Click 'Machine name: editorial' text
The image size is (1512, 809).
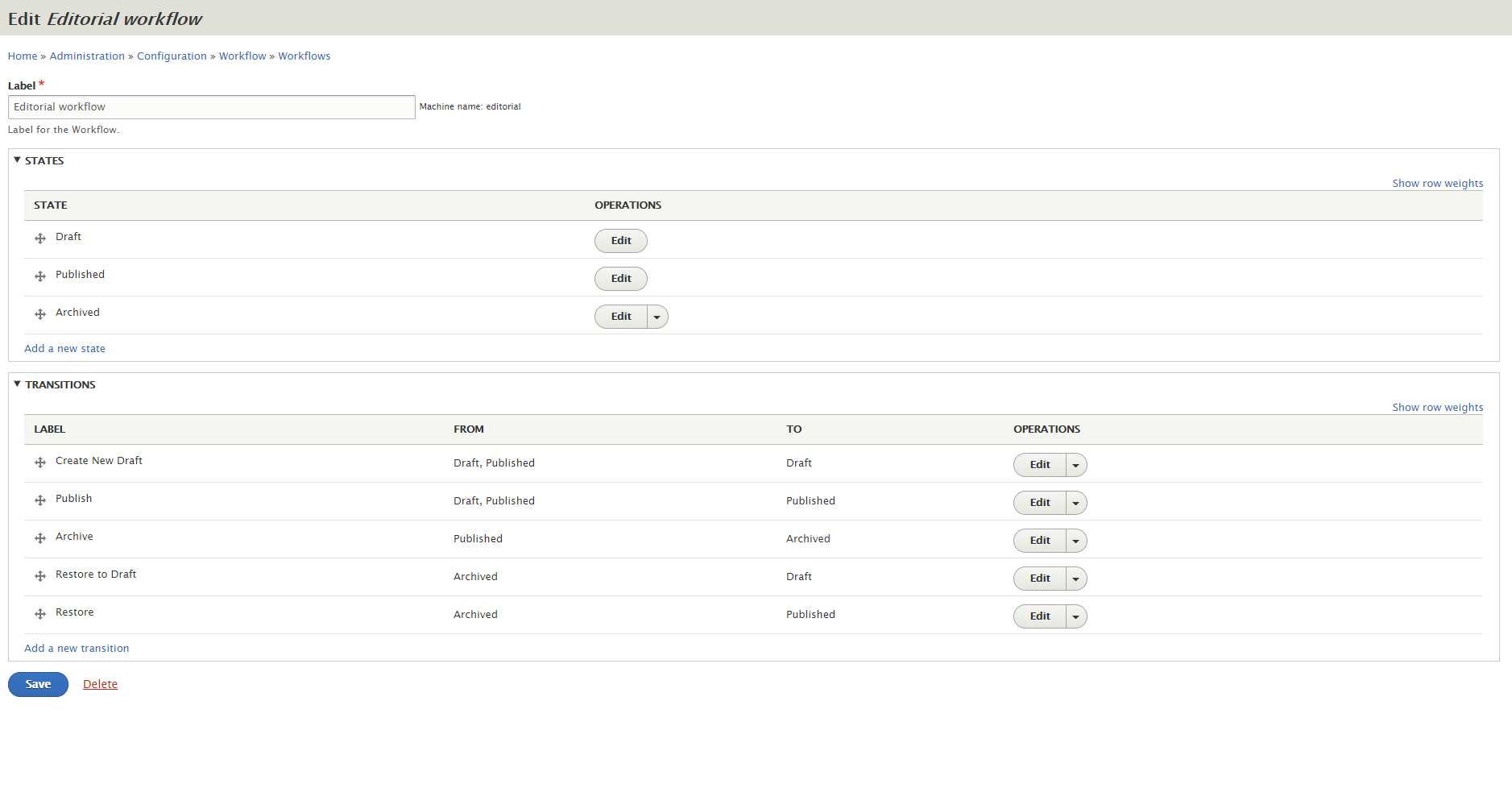click(470, 106)
